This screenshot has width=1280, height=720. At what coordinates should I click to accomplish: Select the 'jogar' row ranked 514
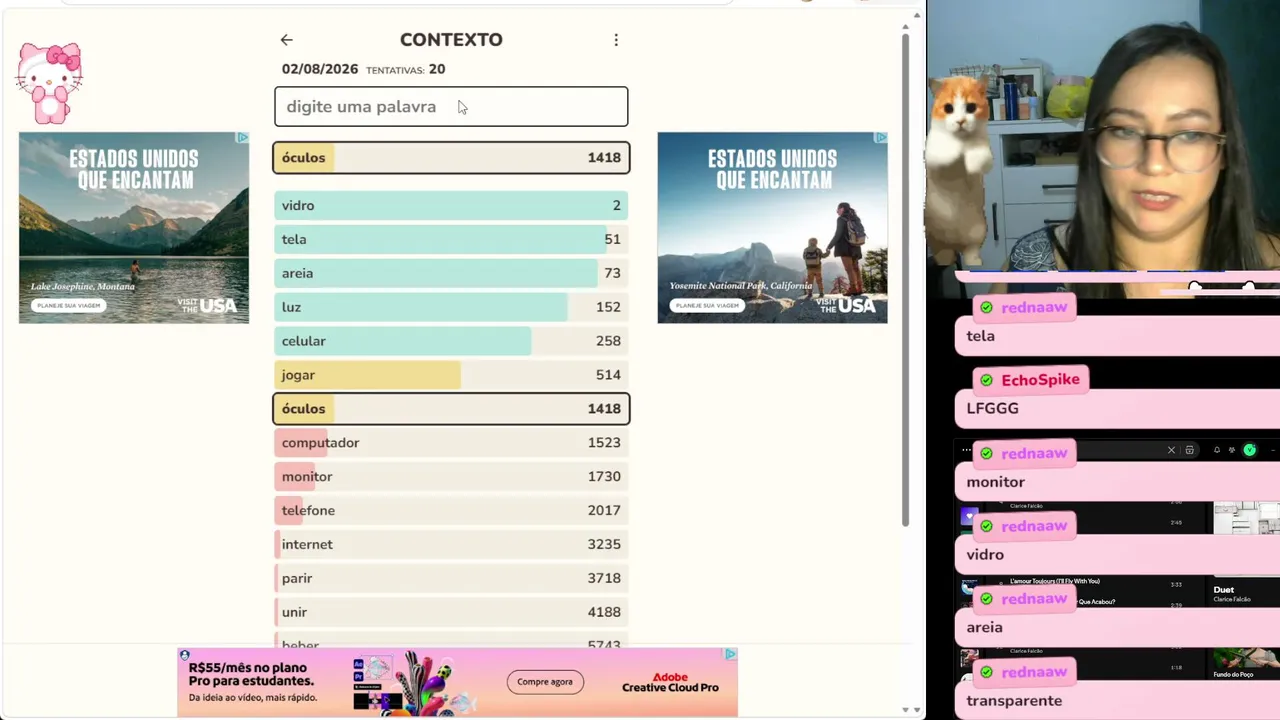click(x=451, y=375)
